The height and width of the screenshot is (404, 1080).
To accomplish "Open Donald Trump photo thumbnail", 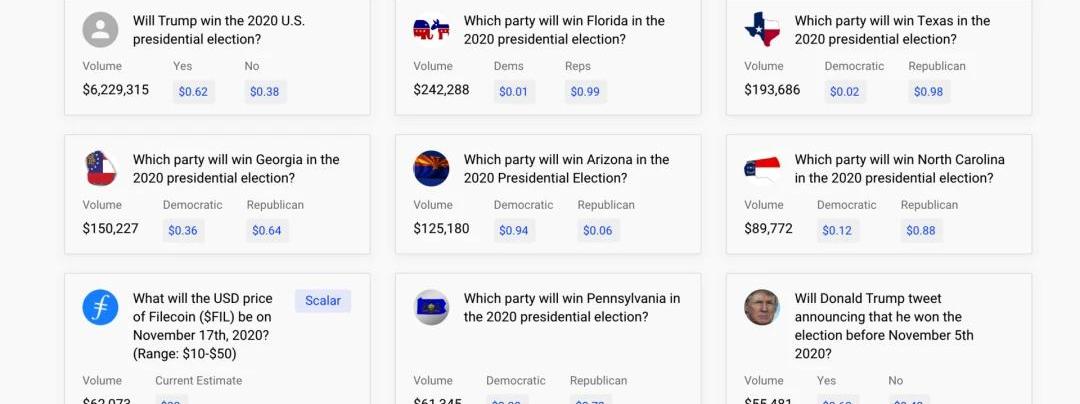I will [762, 308].
